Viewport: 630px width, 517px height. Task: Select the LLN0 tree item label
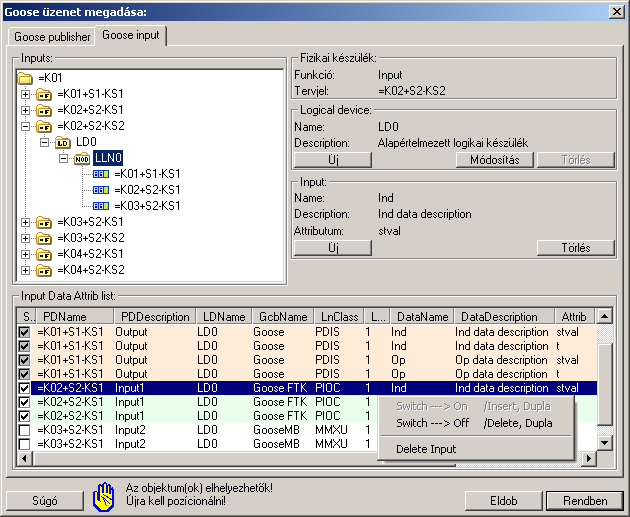pos(108,158)
